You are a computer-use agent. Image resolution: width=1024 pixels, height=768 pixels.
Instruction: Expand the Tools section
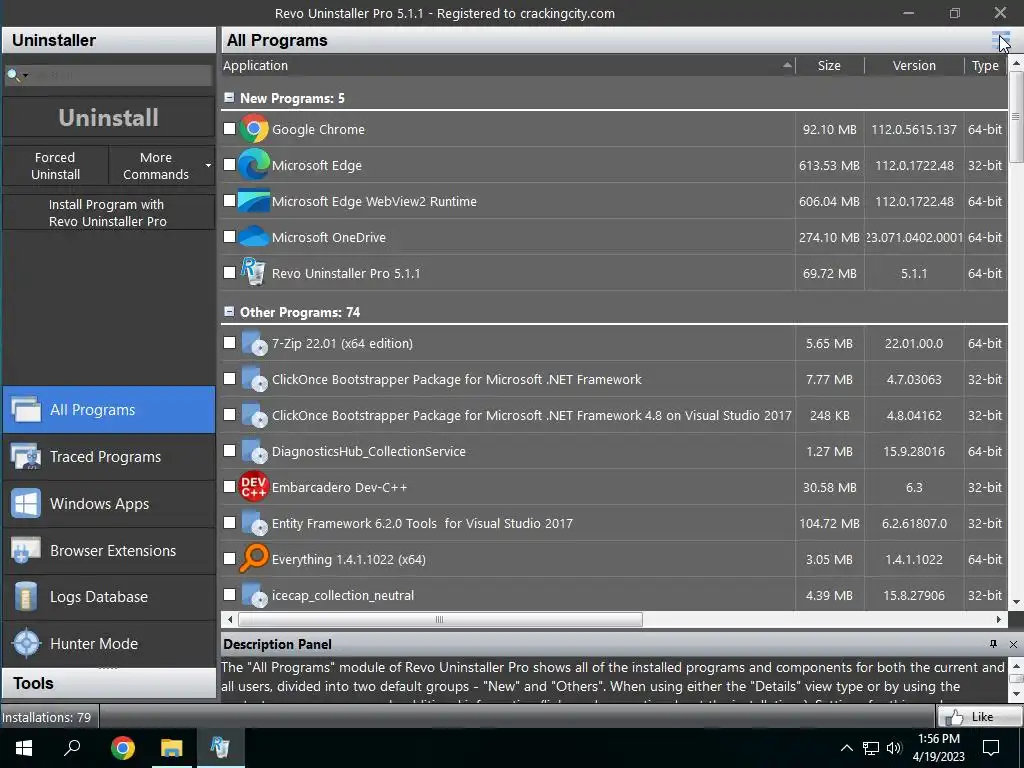coord(109,683)
